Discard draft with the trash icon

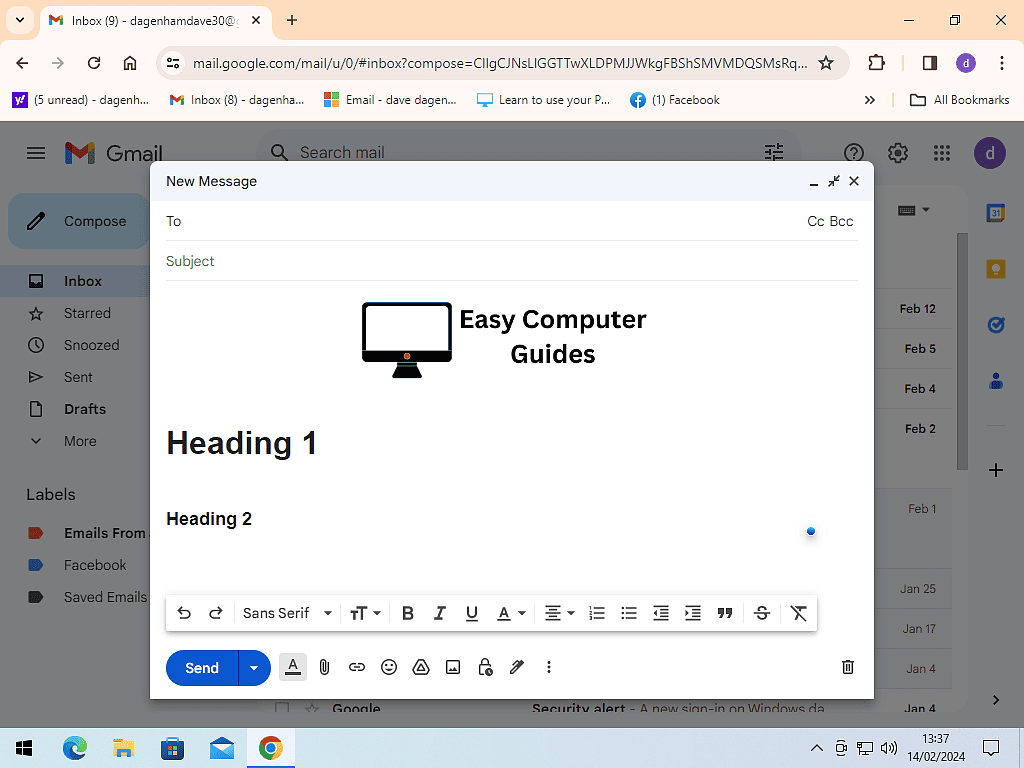point(848,667)
